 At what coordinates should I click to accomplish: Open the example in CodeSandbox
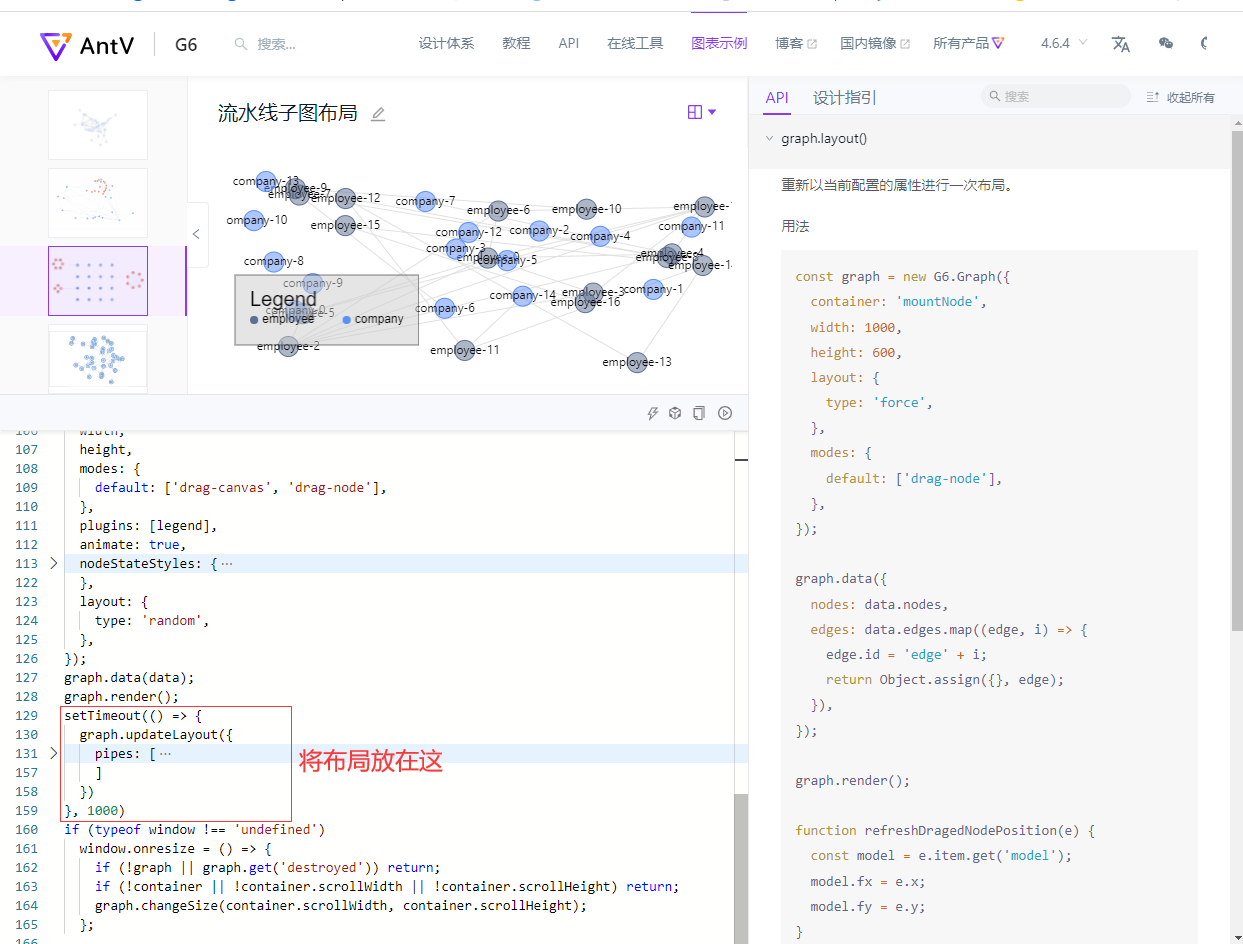[x=675, y=412]
